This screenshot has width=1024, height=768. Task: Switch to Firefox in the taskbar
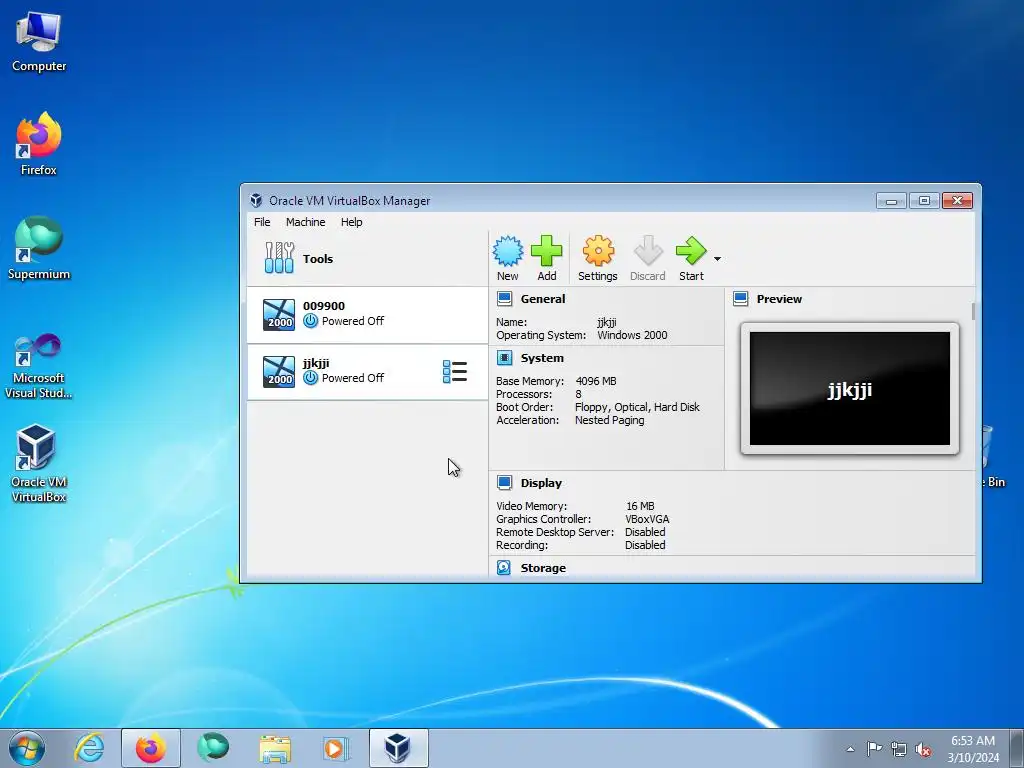point(150,748)
